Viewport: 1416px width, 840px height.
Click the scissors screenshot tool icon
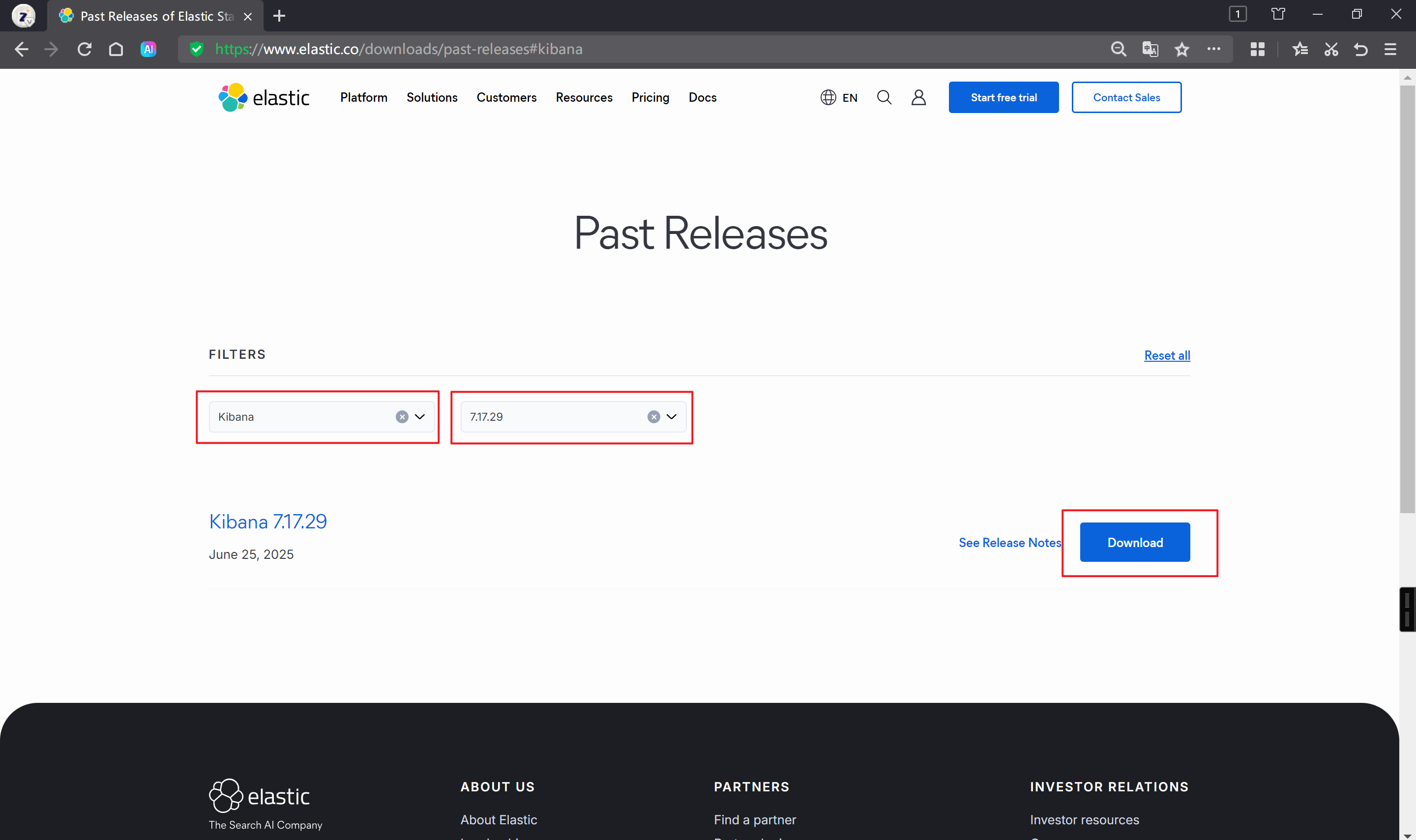tap(1331, 49)
